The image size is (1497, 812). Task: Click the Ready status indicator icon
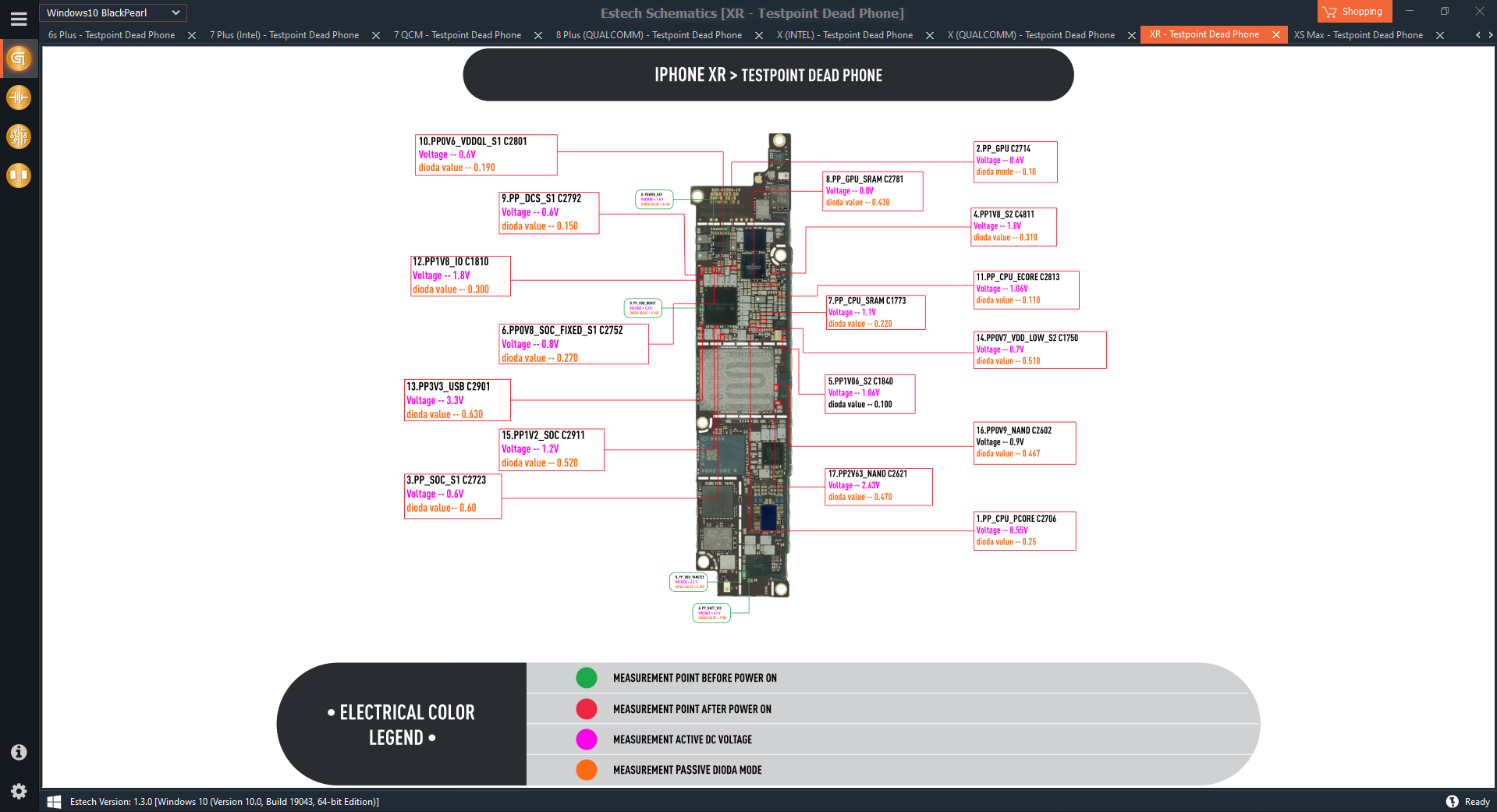point(1452,802)
